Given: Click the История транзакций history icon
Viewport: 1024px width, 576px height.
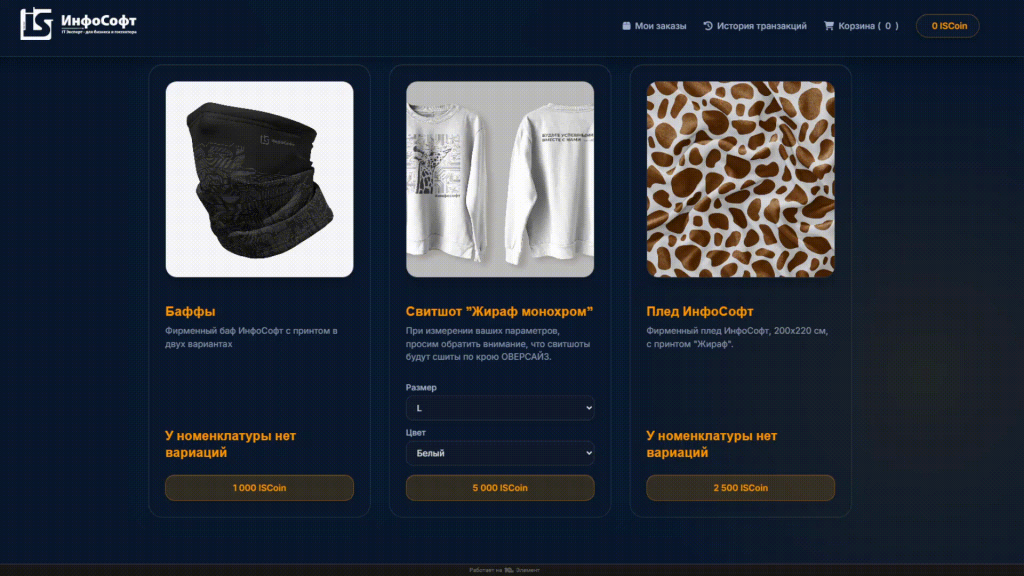Looking at the screenshot, I should (708, 26).
